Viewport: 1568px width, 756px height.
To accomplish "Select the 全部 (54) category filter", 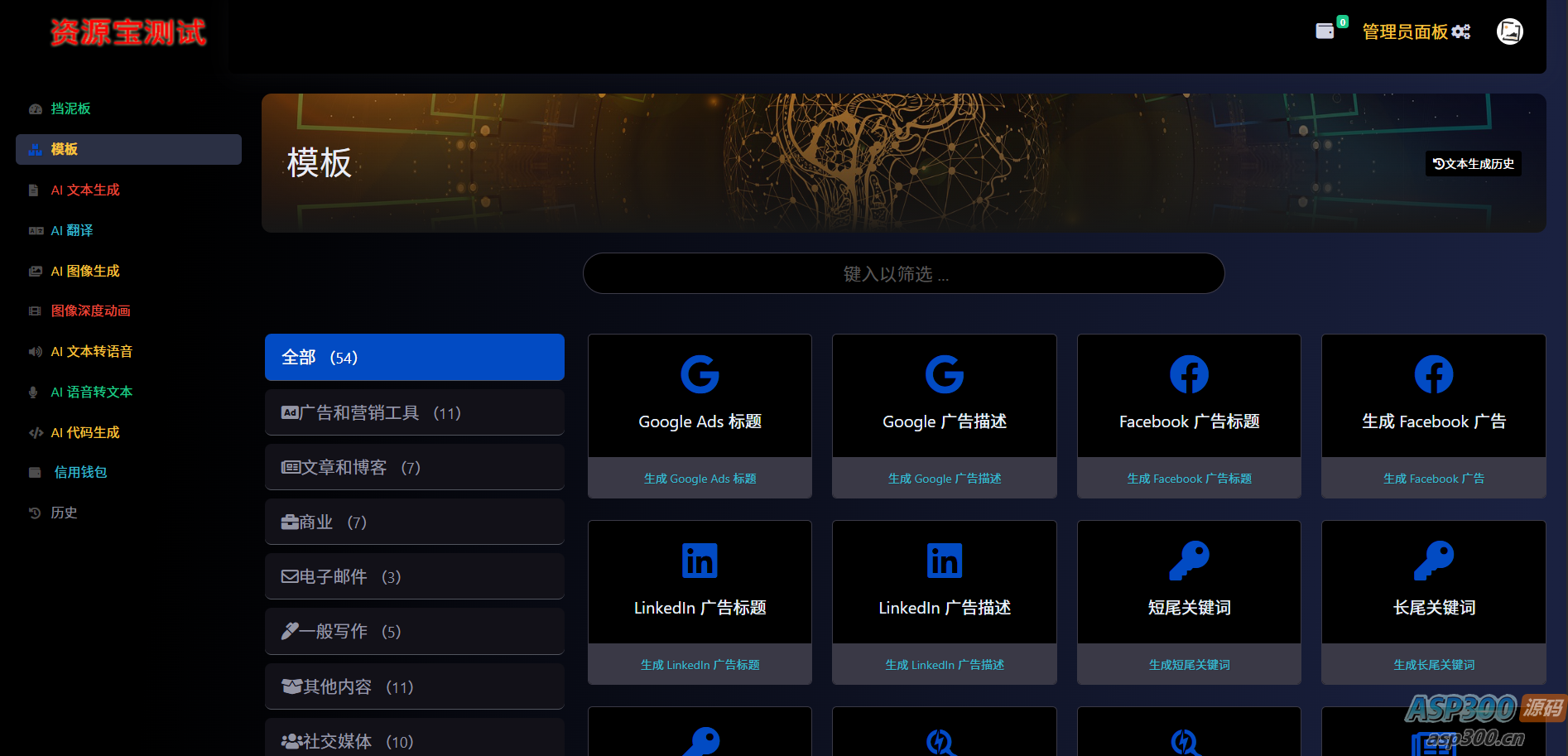I will 413,357.
